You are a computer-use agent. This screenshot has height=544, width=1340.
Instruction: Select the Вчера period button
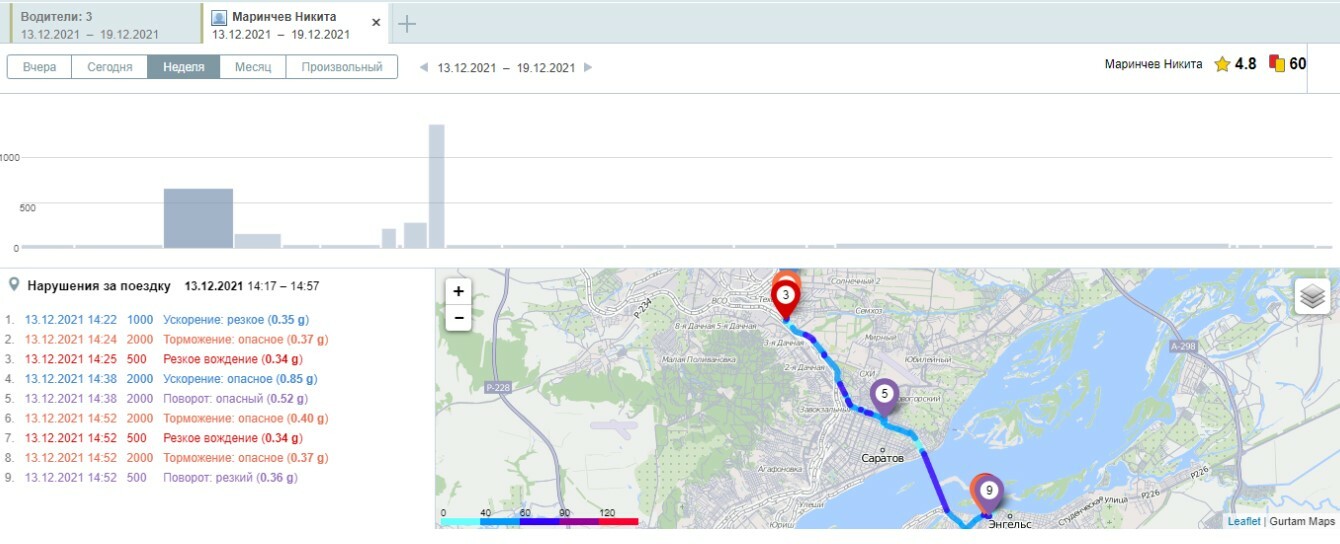(x=39, y=67)
